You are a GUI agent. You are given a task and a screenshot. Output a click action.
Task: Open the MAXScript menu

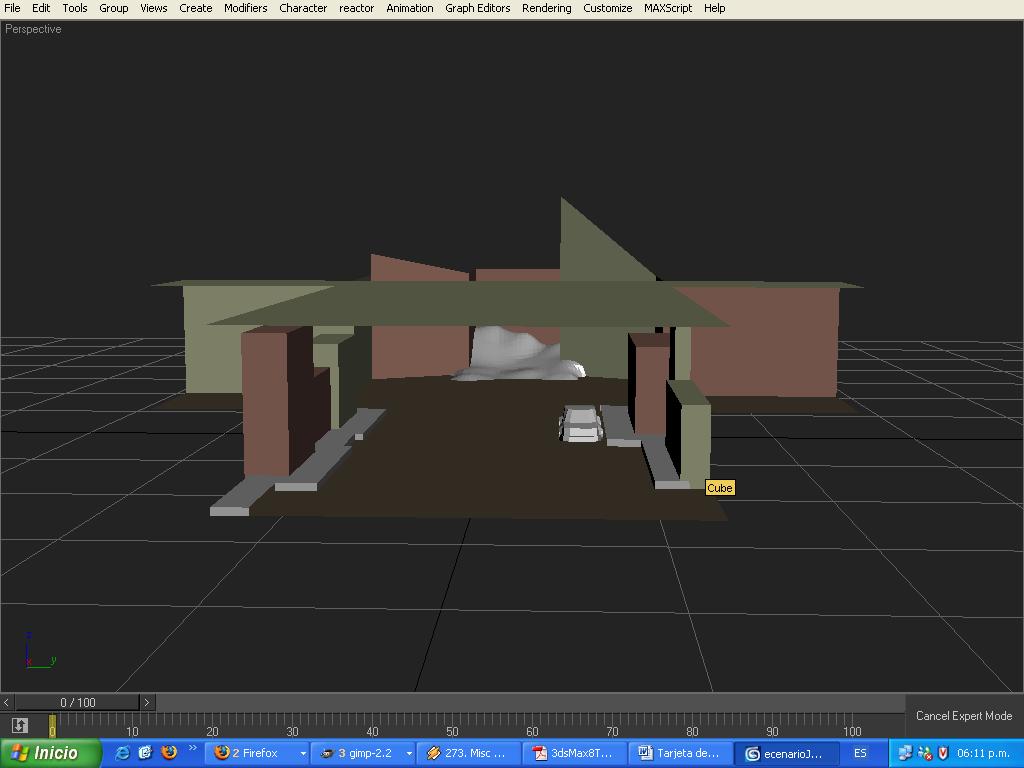(667, 8)
